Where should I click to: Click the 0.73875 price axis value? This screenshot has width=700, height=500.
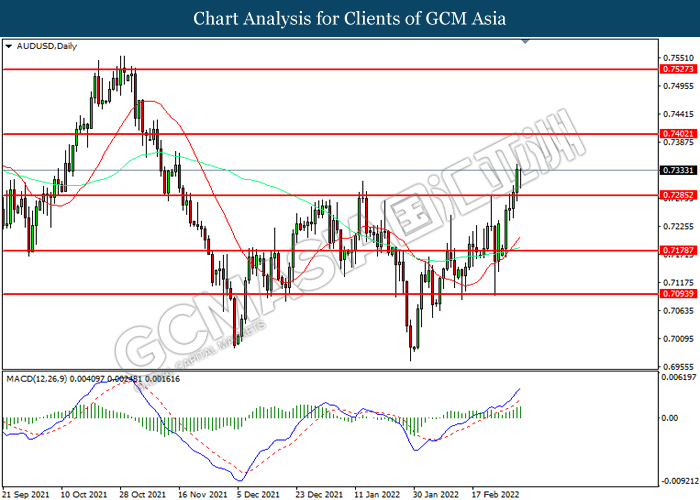coord(679,142)
